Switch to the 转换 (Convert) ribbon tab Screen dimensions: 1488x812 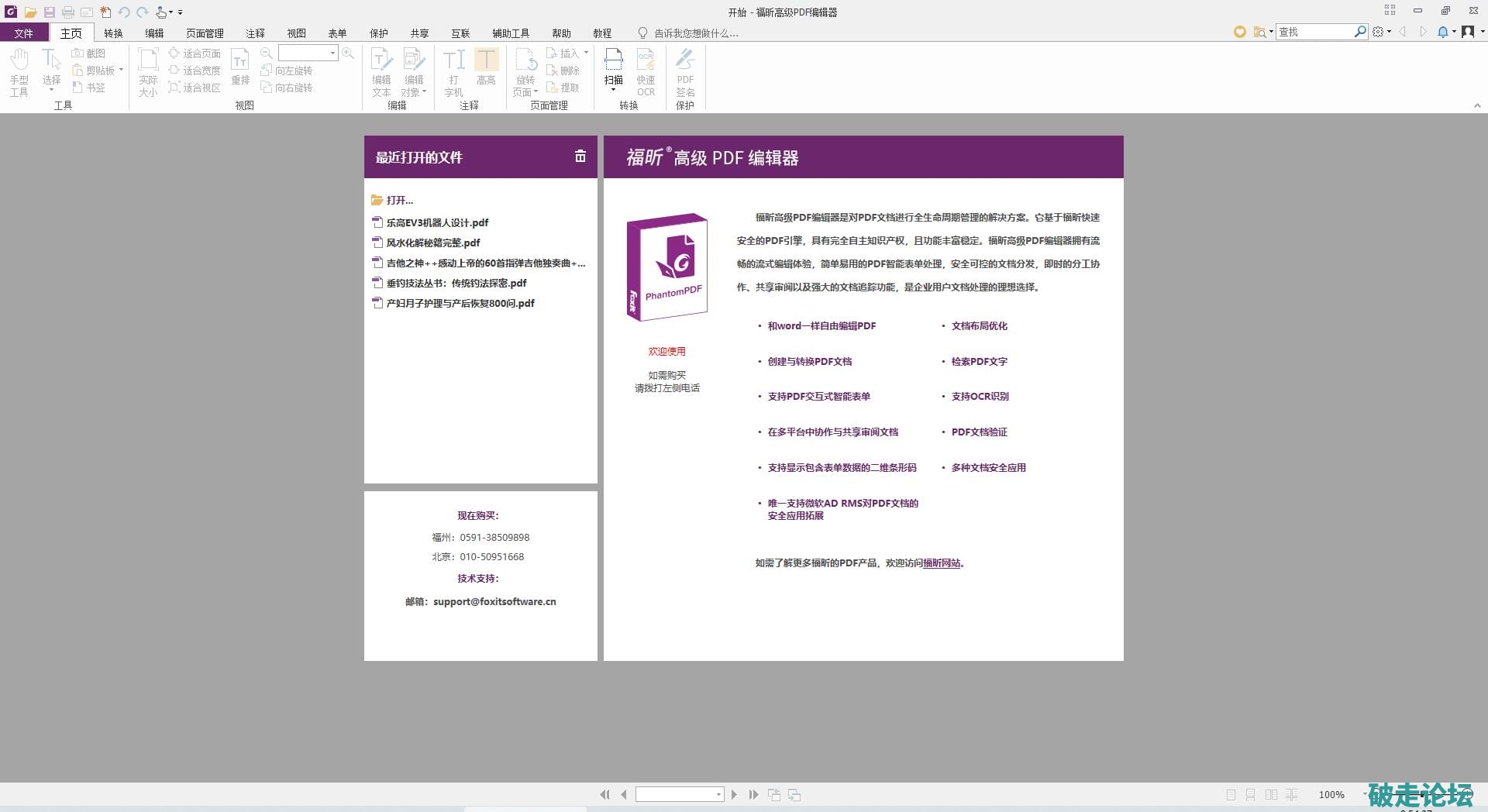click(x=113, y=33)
